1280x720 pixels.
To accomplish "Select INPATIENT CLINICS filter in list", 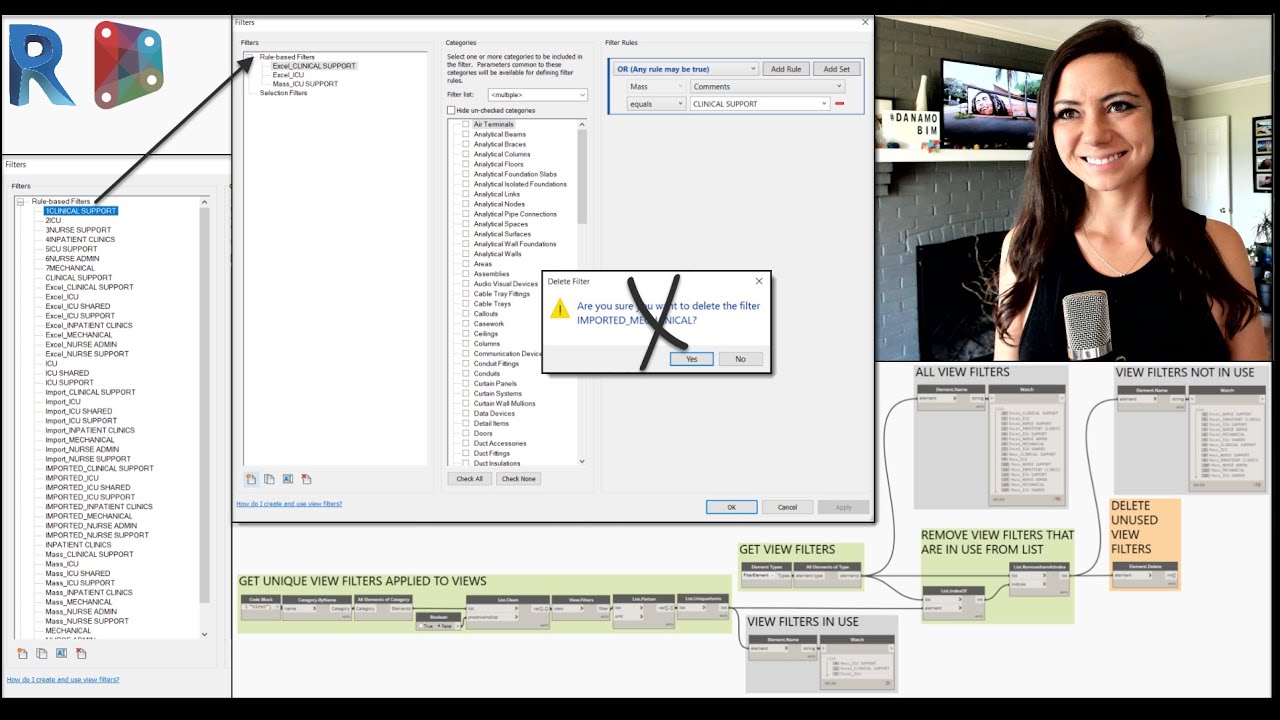I will (78, 545).
